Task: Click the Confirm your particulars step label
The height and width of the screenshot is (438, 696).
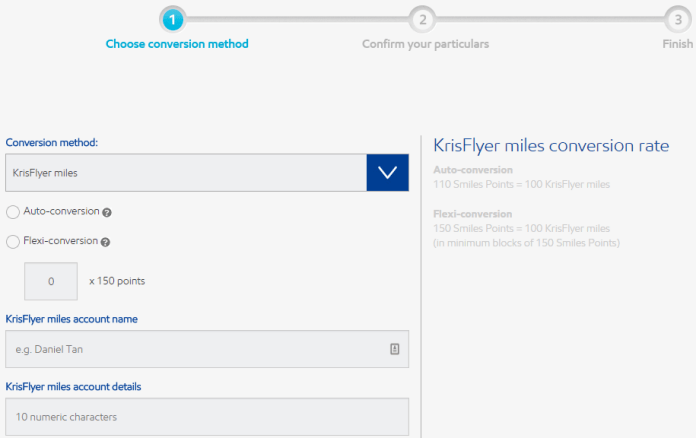Action: point(425,44)
